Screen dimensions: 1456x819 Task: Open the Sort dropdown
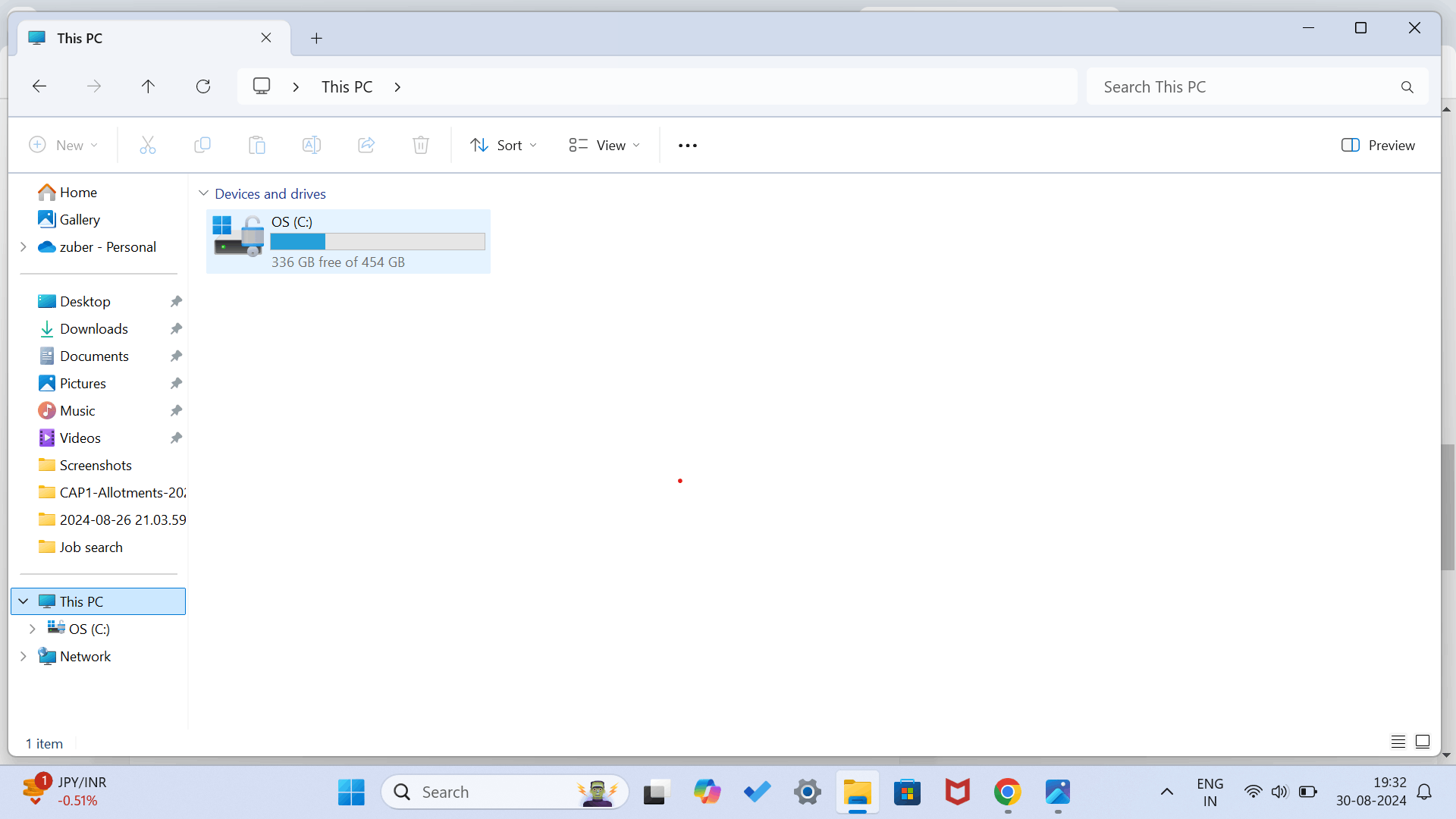pyautogui.click(x=504, y=145)
